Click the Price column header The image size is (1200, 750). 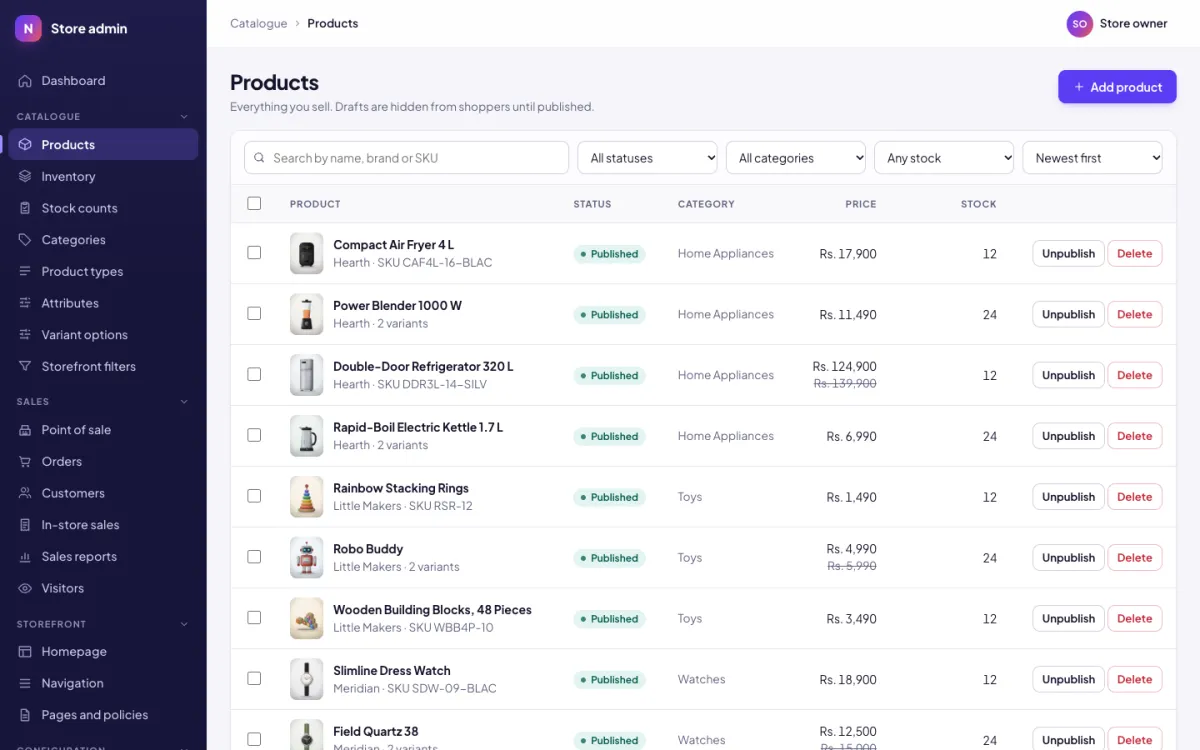[860, 204]
